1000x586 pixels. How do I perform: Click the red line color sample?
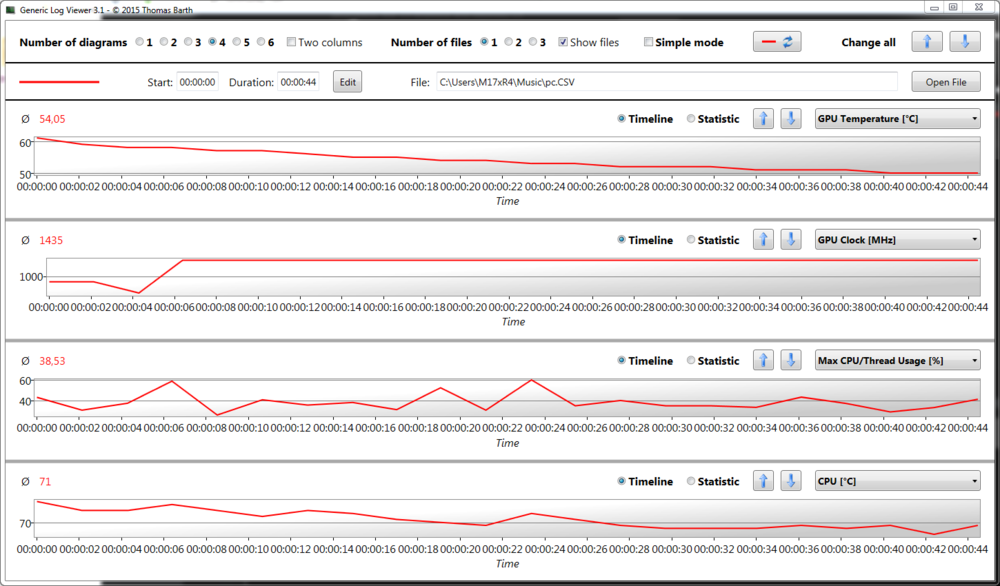coord(60,82)
